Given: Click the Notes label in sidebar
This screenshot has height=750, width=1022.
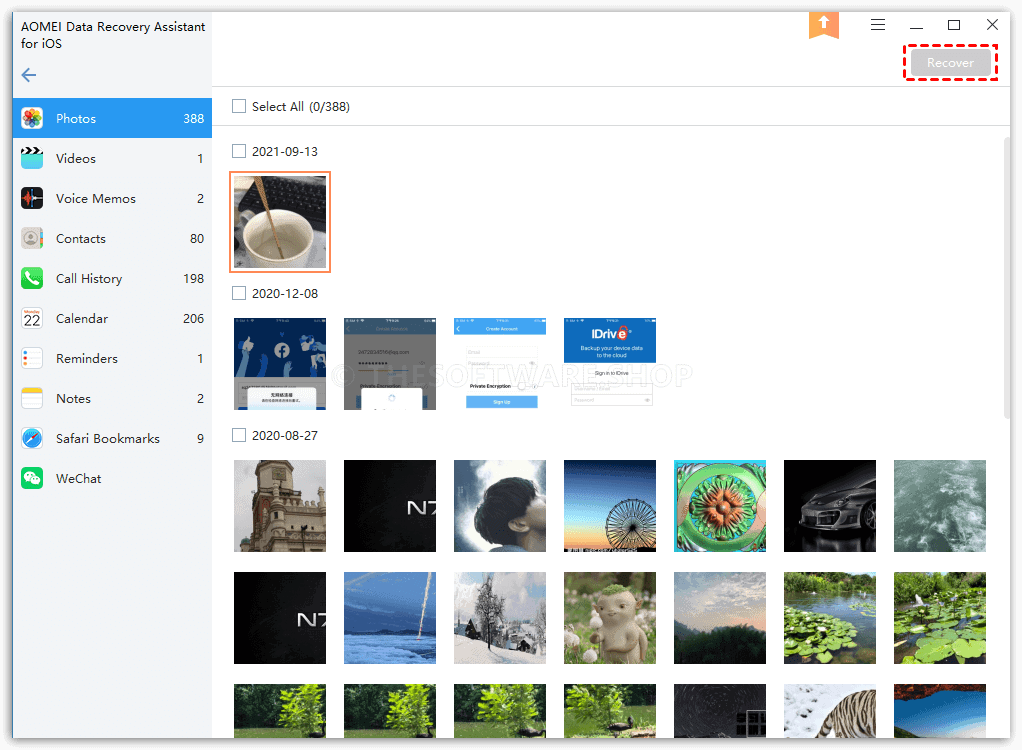Looking at the screenshot, I should (73, 398).
